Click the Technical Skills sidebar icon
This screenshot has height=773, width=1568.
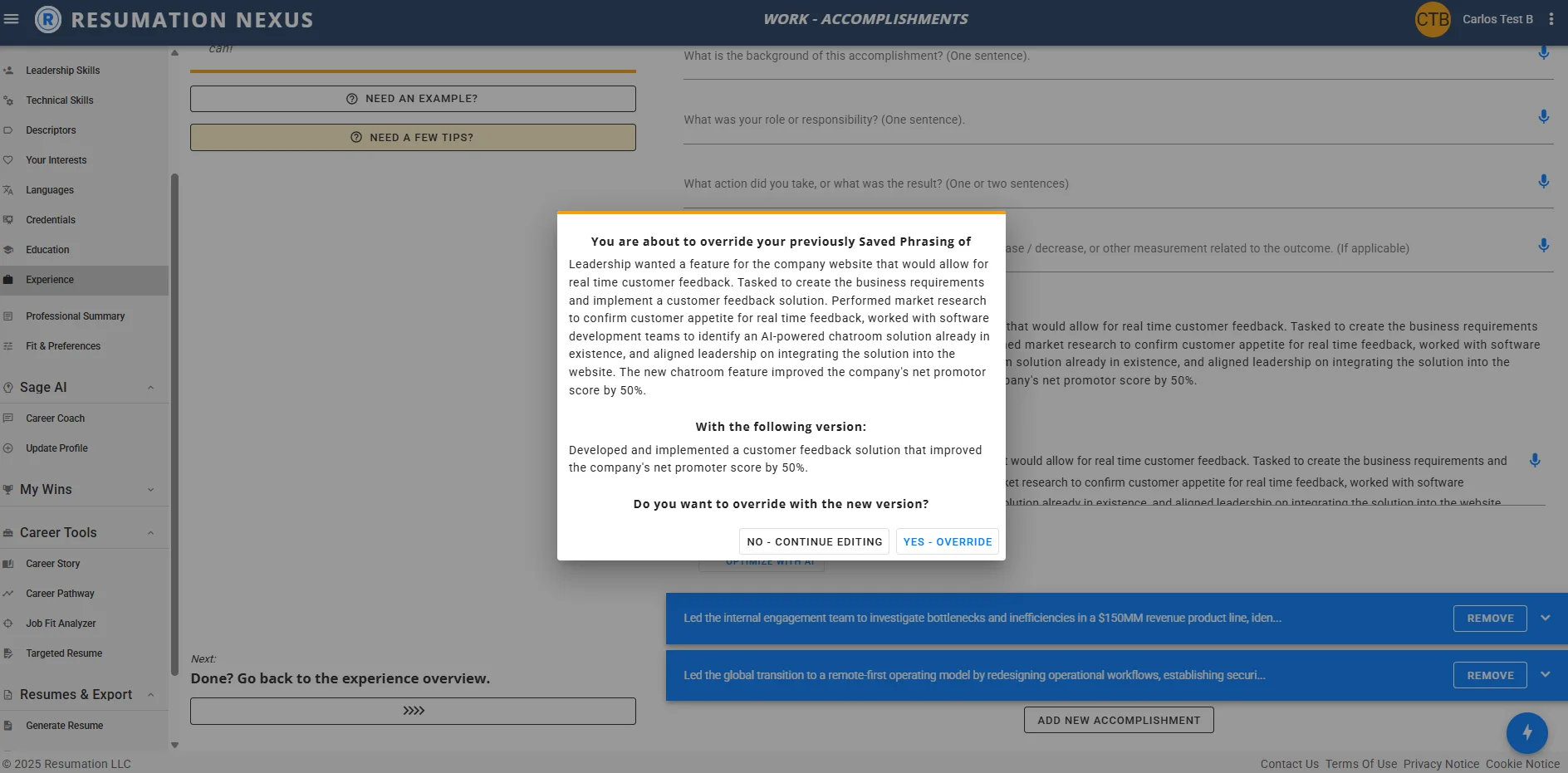pos(8,100)
